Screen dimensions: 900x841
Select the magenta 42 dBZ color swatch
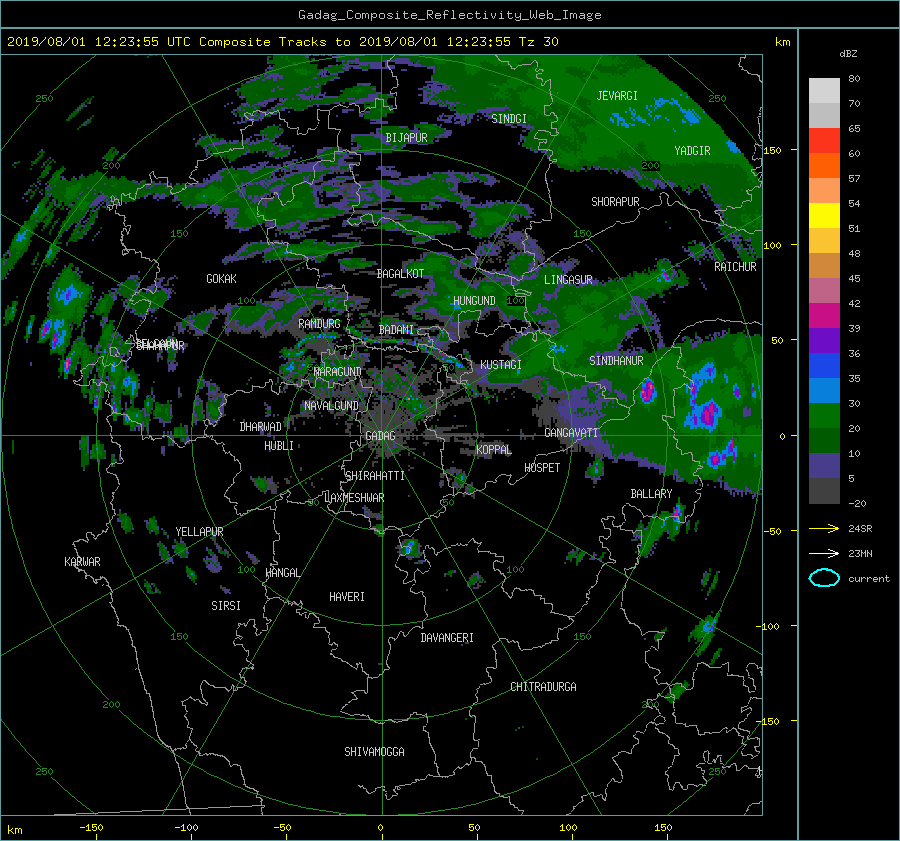pos(824,316)
